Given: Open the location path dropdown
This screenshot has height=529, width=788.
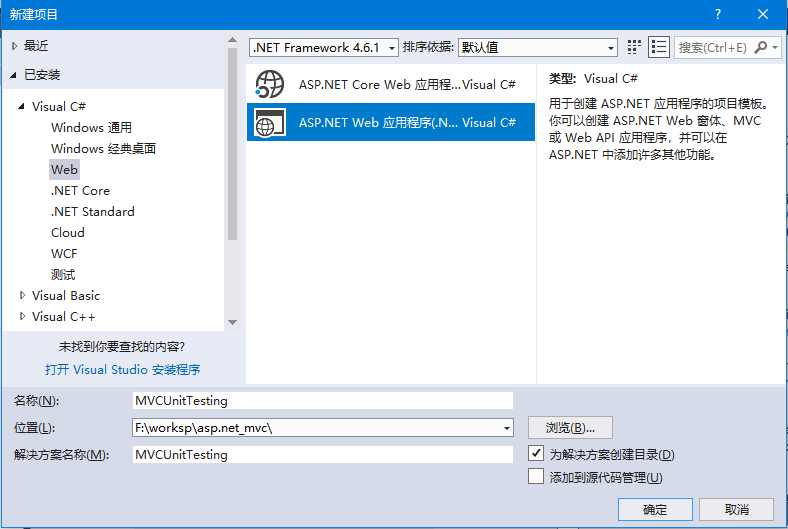Looking at the screenshot, I should [x=507, y=428].
